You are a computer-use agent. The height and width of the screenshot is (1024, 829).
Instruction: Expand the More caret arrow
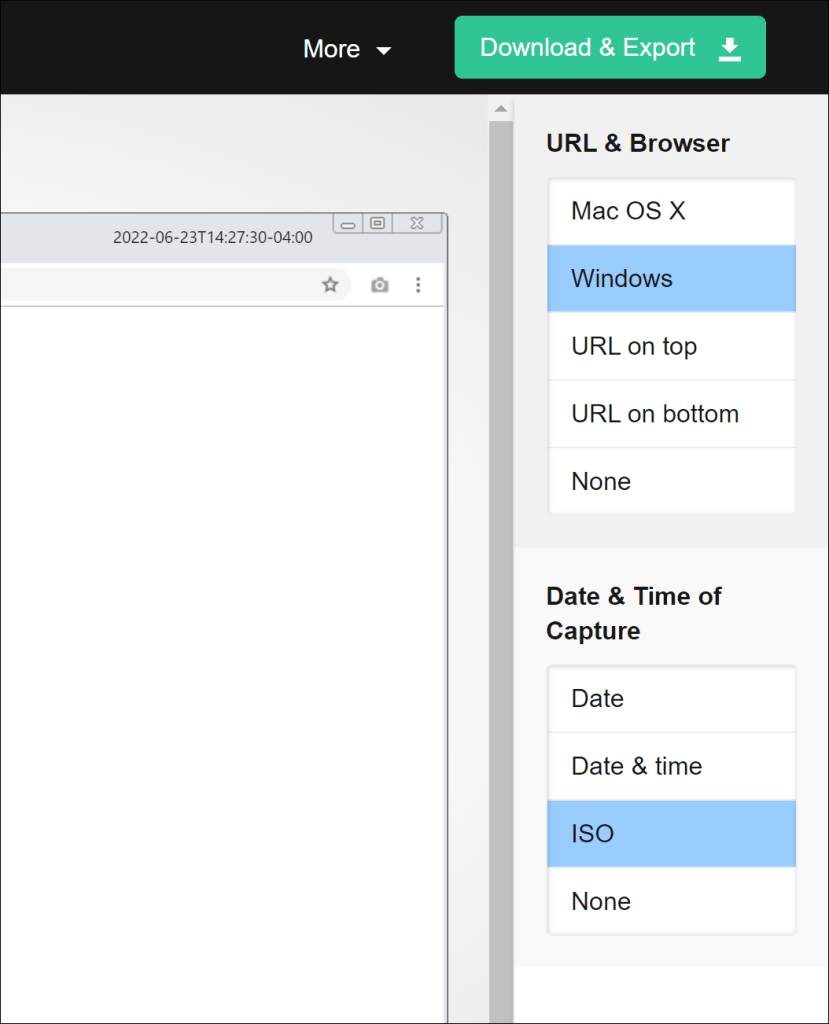click(384, 51)
